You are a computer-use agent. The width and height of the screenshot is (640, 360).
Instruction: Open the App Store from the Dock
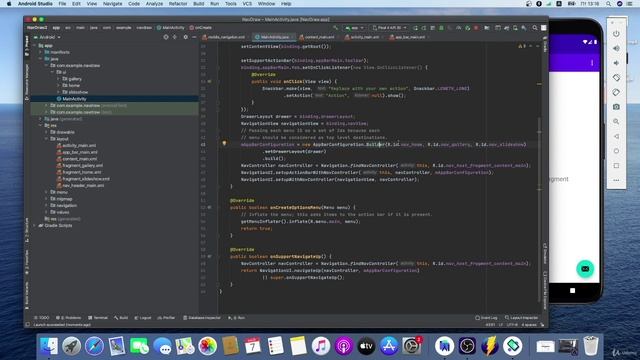pyautogui.click(x=389, y=346)
